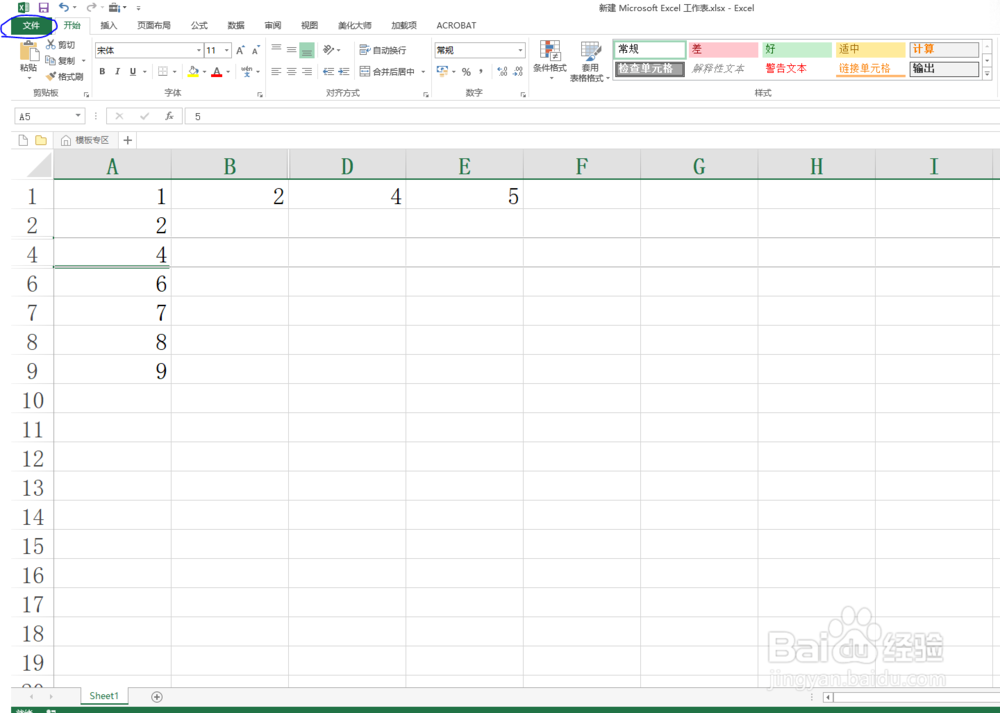1000x713 pixels.
Task: Open Format as Table (套用表格格式)
Action: tap(590, 61)
